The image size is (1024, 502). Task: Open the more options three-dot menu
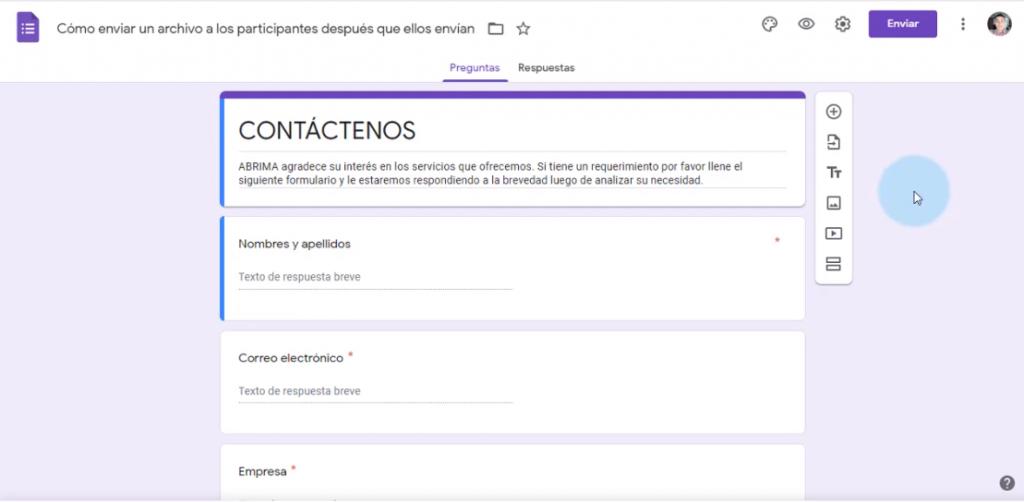[963, 25]
